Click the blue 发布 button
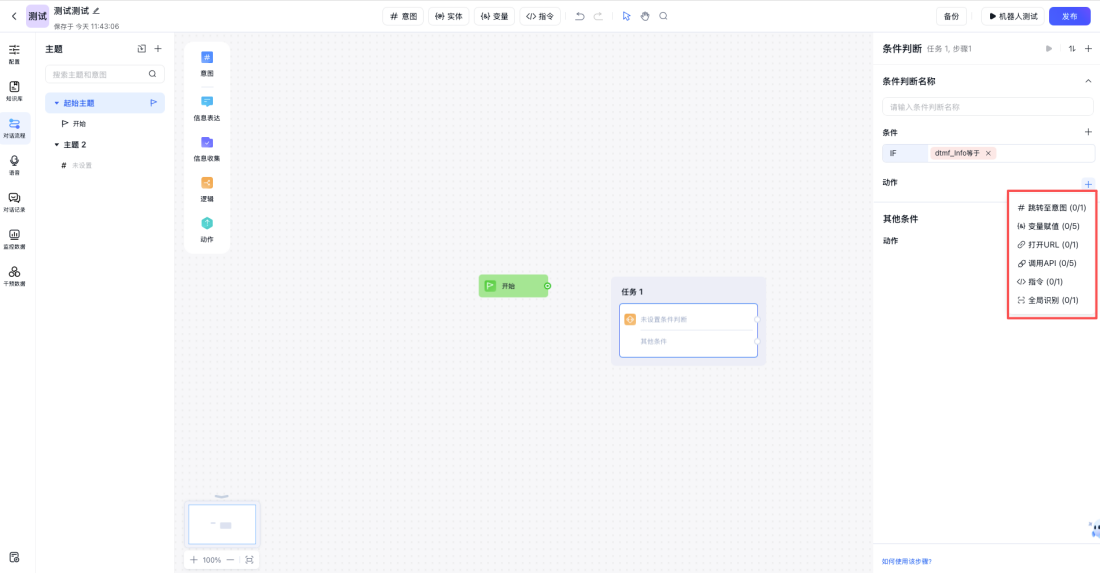The width and height of the screenshot is (1100, 573). tap(1069, 16)
